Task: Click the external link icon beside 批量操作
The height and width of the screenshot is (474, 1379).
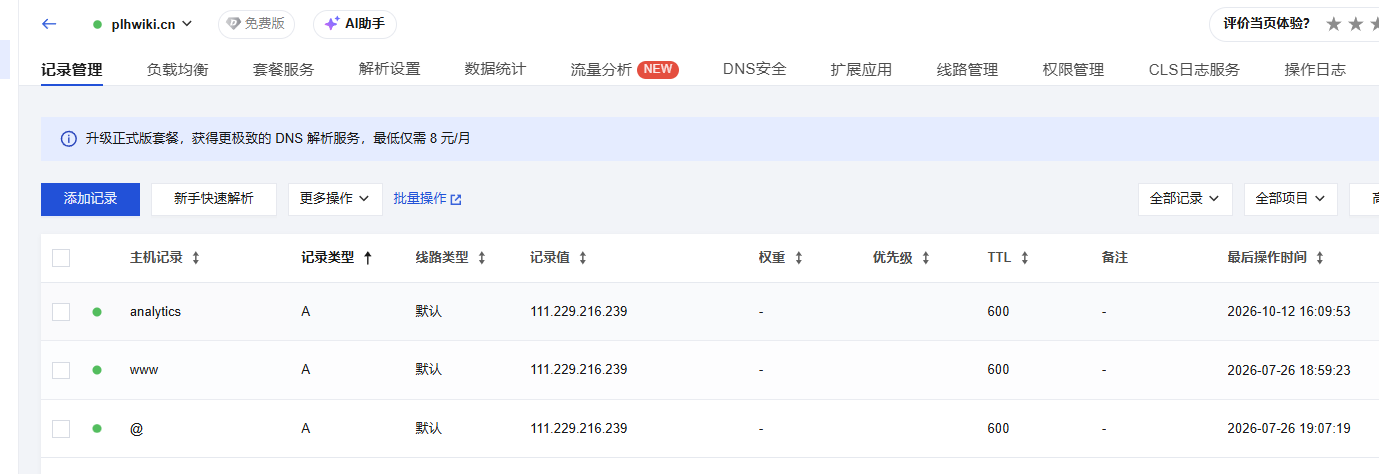Action: pyautogui.click(x=456, y=199)
